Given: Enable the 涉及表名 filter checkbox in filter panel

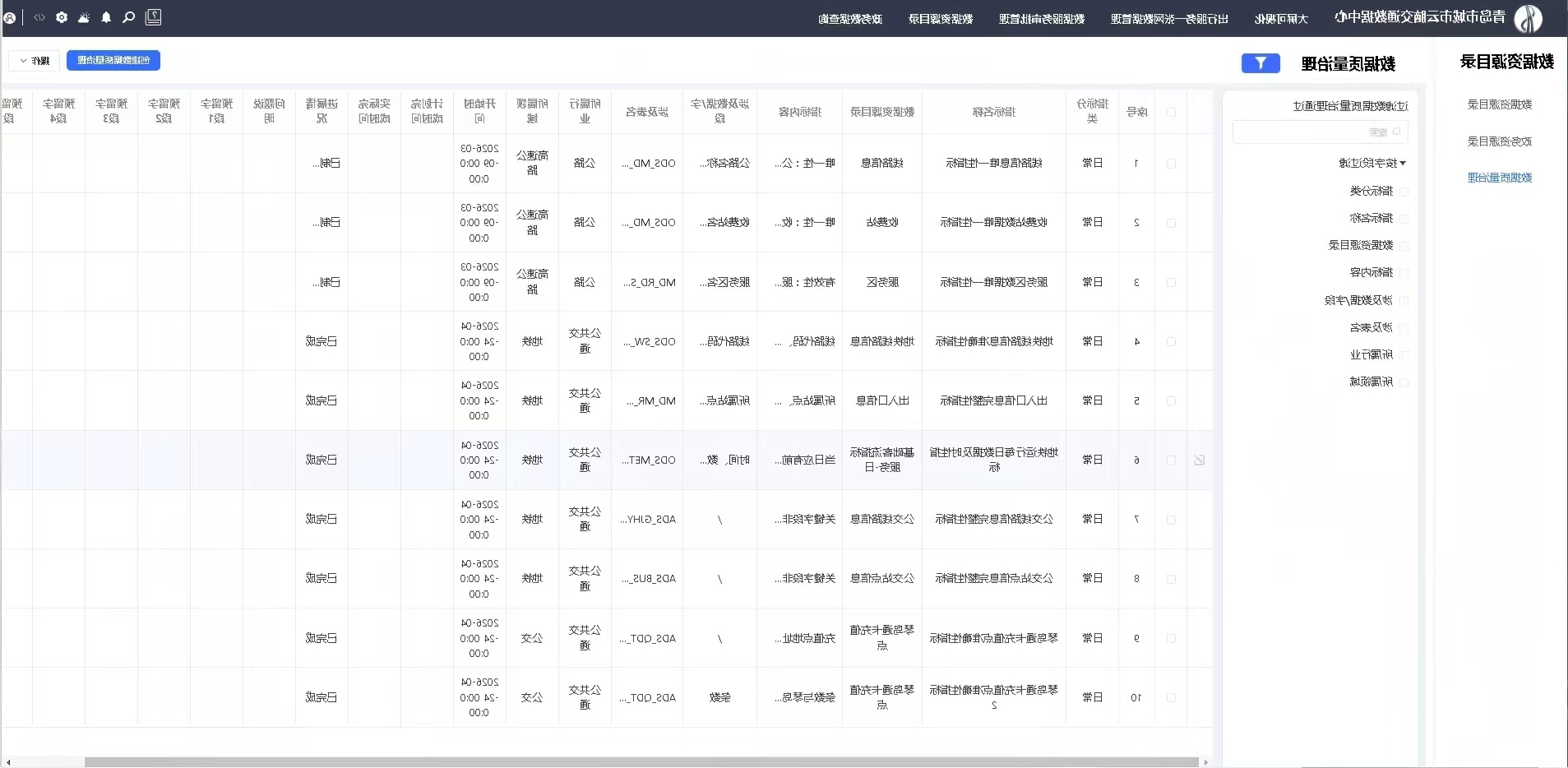Looking at the screenshot, I should tap(1404, 327).
